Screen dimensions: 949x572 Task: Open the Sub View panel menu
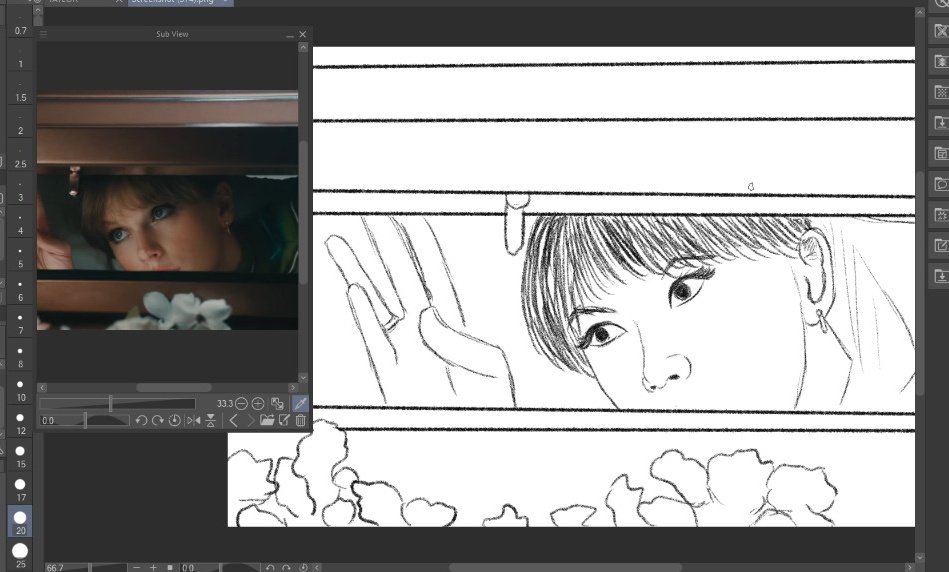(x=44, y=34)
